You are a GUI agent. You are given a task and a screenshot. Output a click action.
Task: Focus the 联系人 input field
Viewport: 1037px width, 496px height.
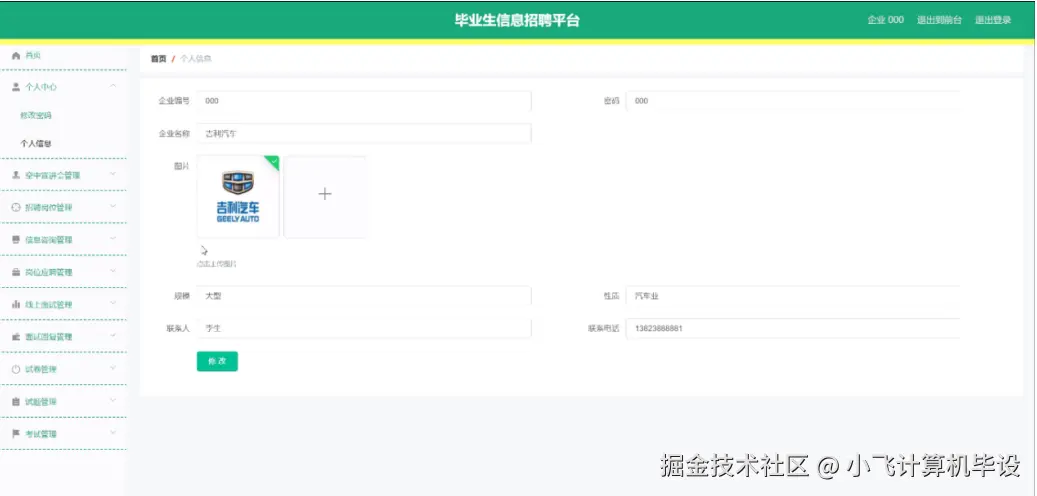point(364,328)
